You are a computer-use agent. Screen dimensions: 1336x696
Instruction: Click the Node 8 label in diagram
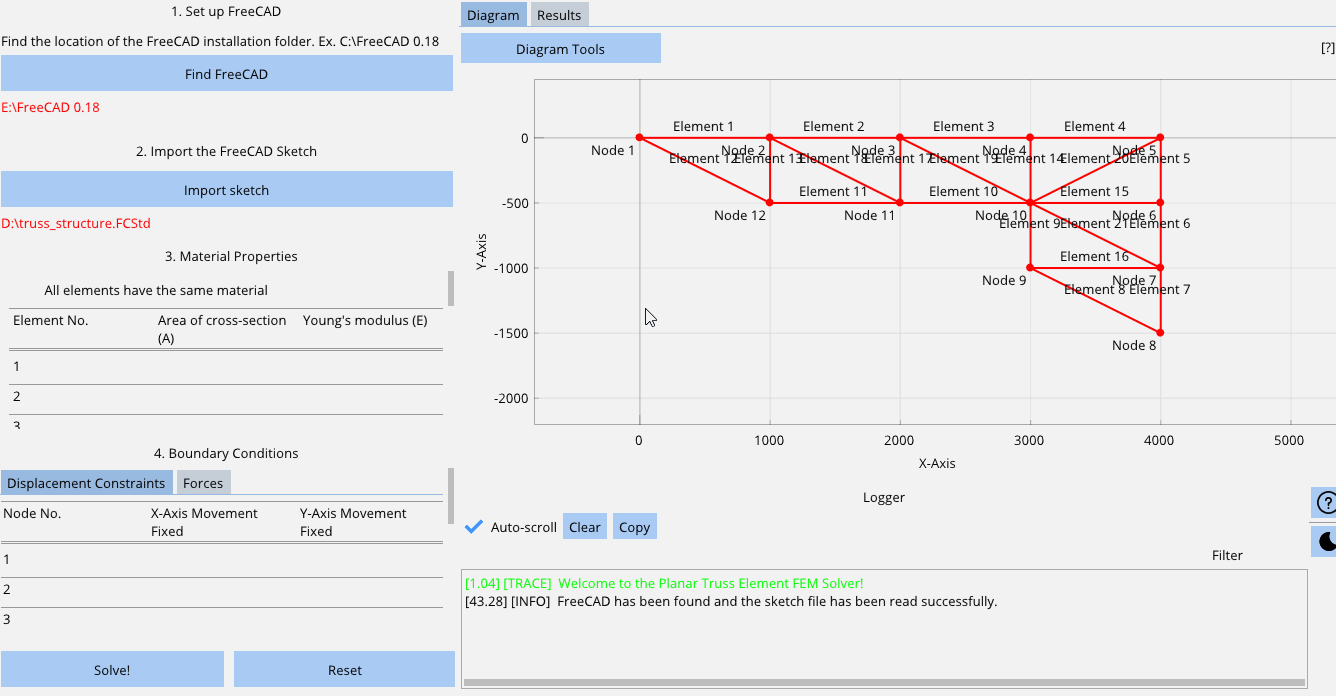click(1134, 345)
